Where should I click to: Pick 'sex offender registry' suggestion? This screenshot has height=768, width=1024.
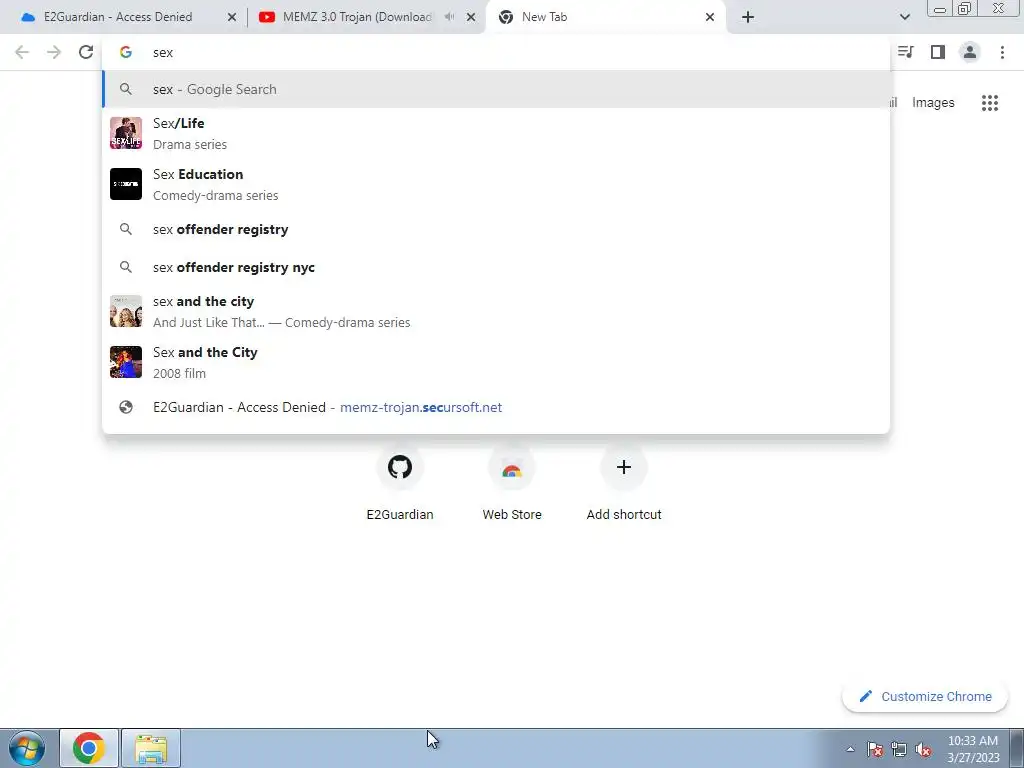tap(496, 229)
